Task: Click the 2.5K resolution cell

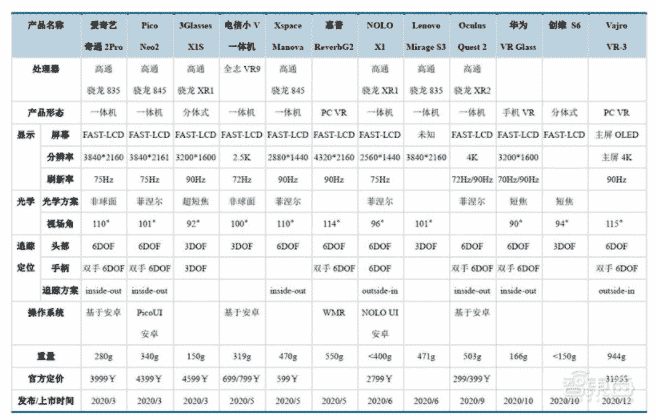Action: [242, 157]
